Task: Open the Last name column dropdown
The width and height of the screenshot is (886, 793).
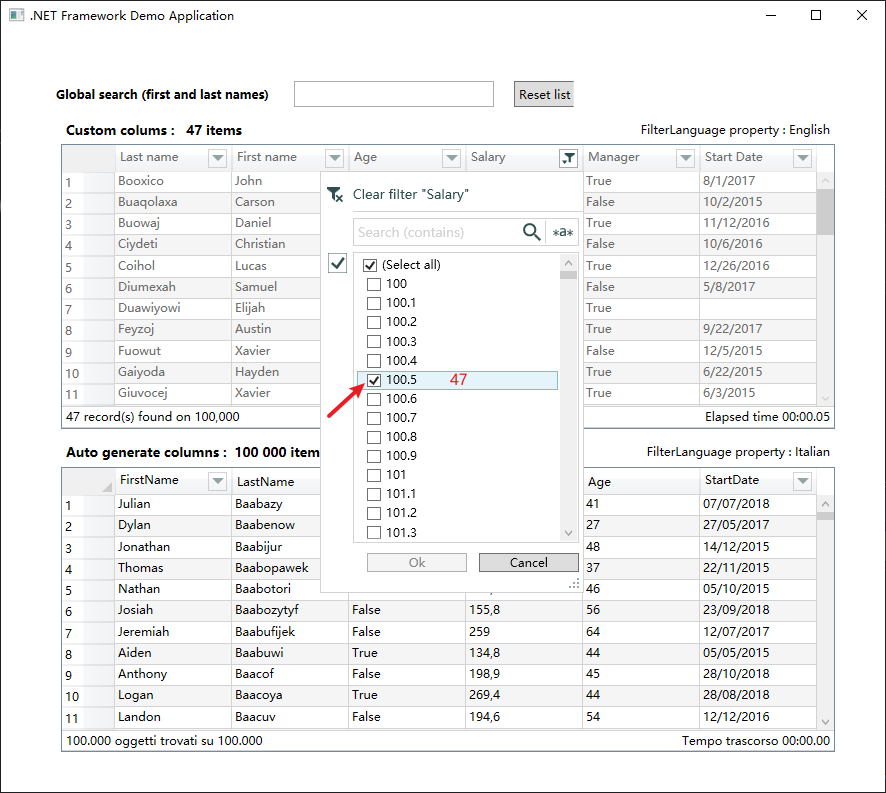Action: tap(218, 157)
